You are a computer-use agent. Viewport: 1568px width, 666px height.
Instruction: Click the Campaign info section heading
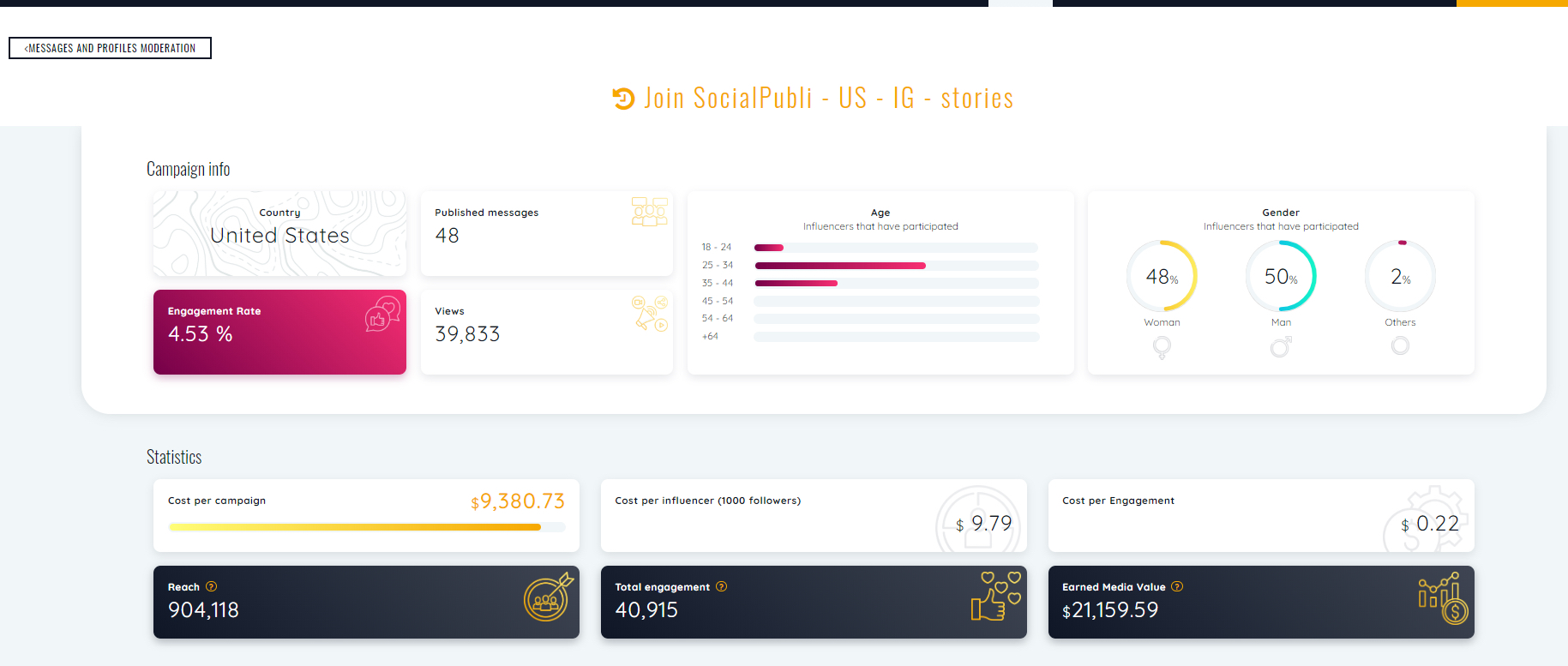coord(188,169)
